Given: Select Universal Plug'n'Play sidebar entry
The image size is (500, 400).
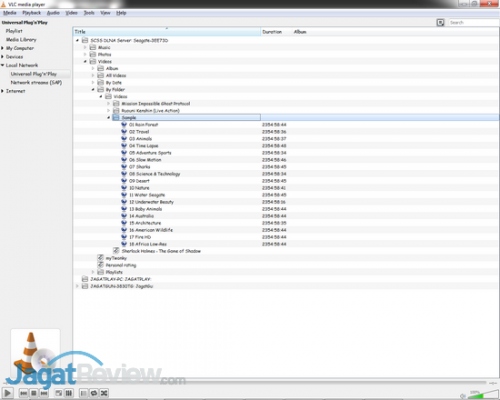Looking at the screenshot, I should pyautogui.click(x=33, y=74).
